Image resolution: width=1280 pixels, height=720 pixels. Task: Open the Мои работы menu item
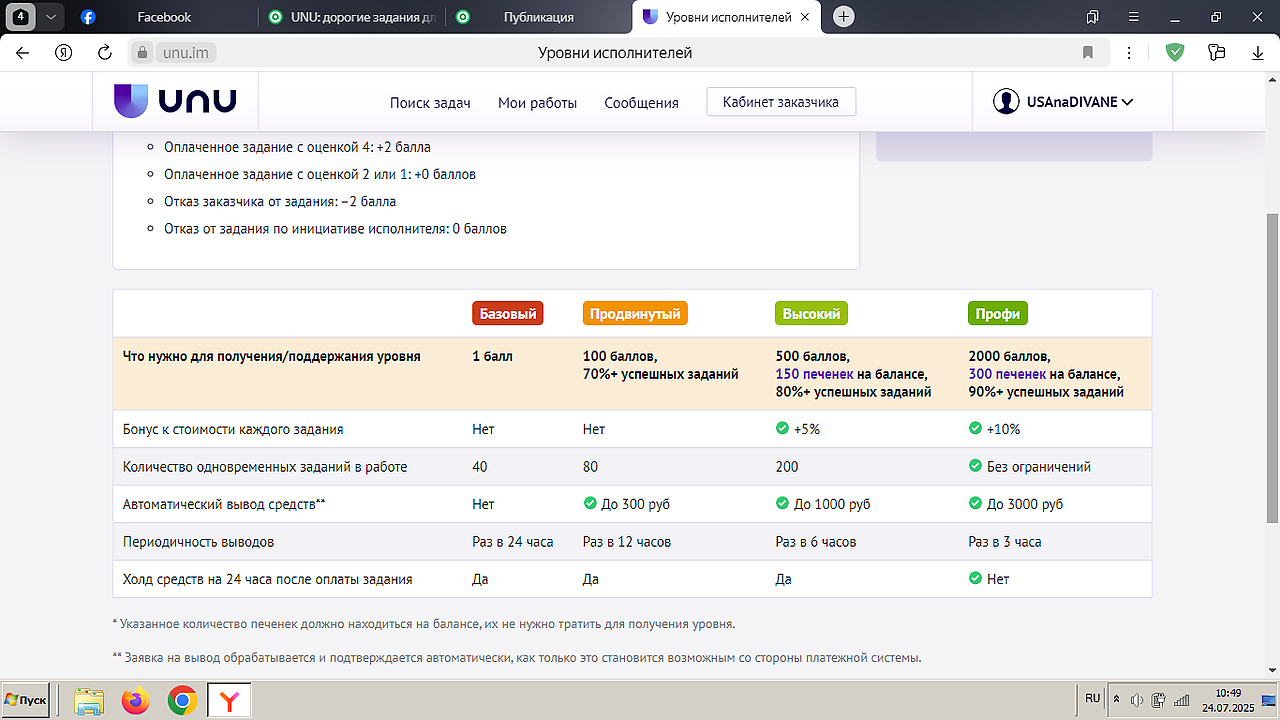click(x=537, y=103)
